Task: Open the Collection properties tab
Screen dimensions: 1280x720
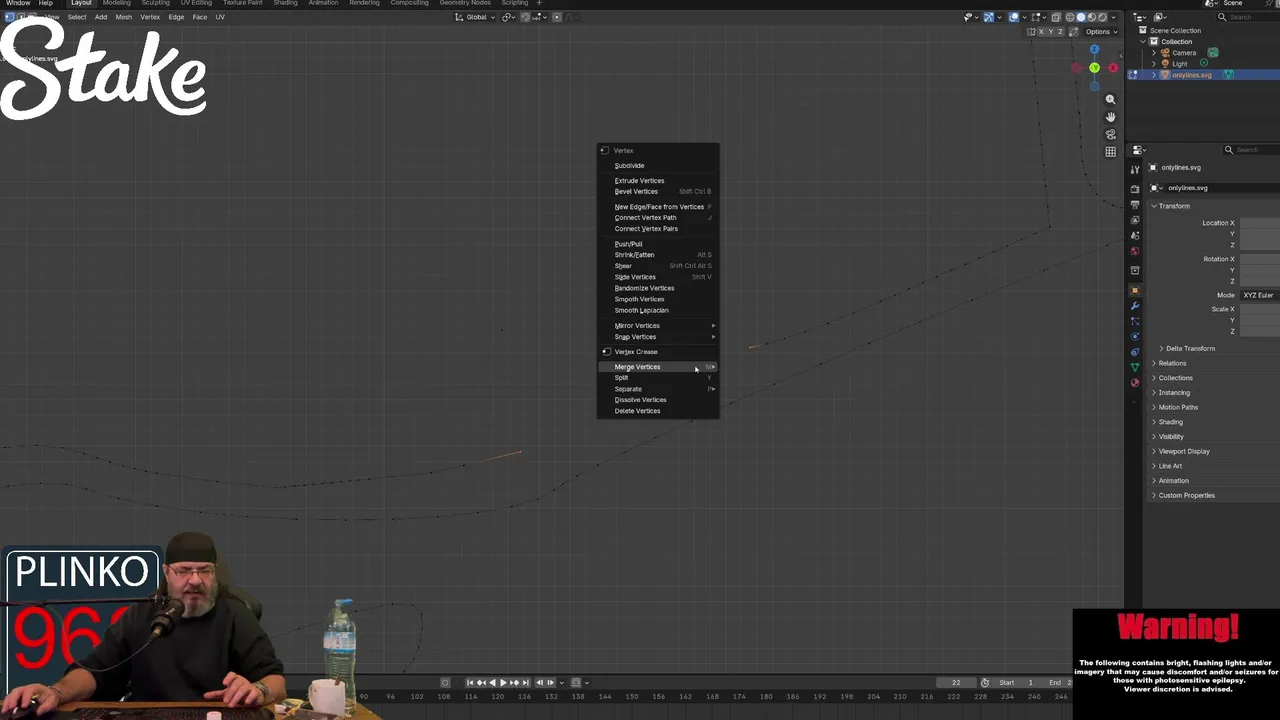Action: 1135,270
